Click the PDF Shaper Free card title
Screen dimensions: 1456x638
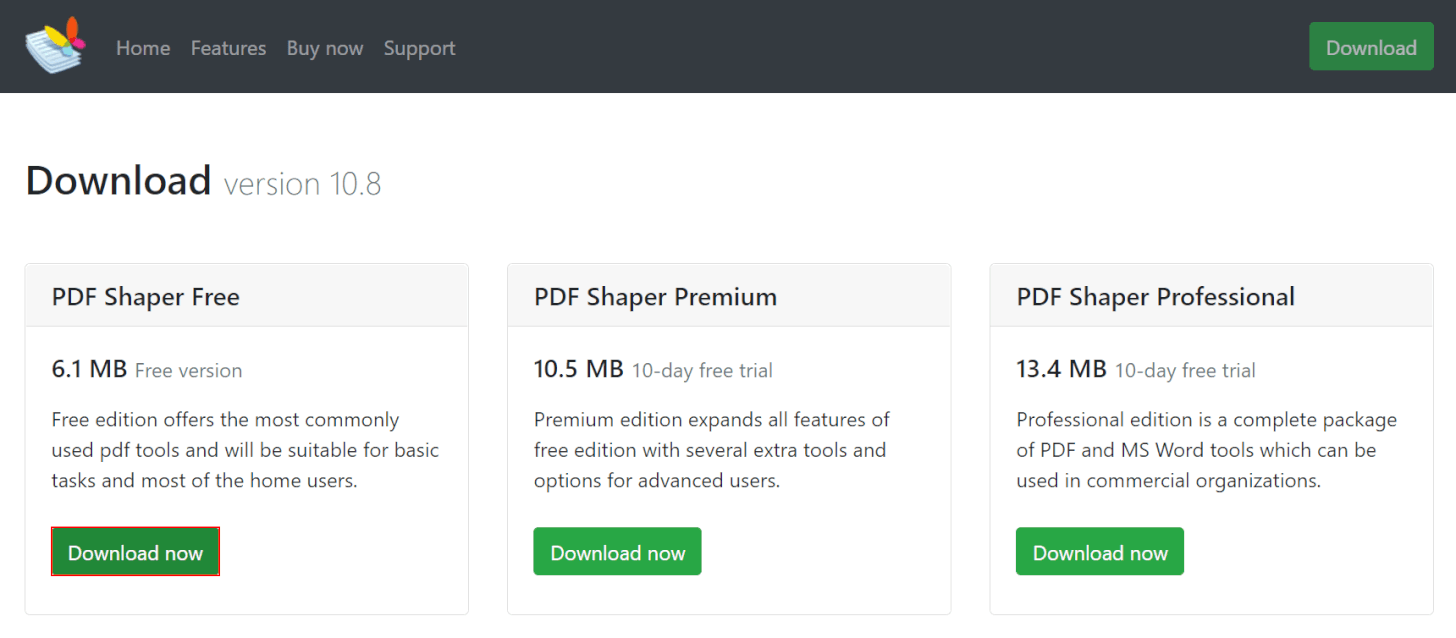click(x=146, y=297)
